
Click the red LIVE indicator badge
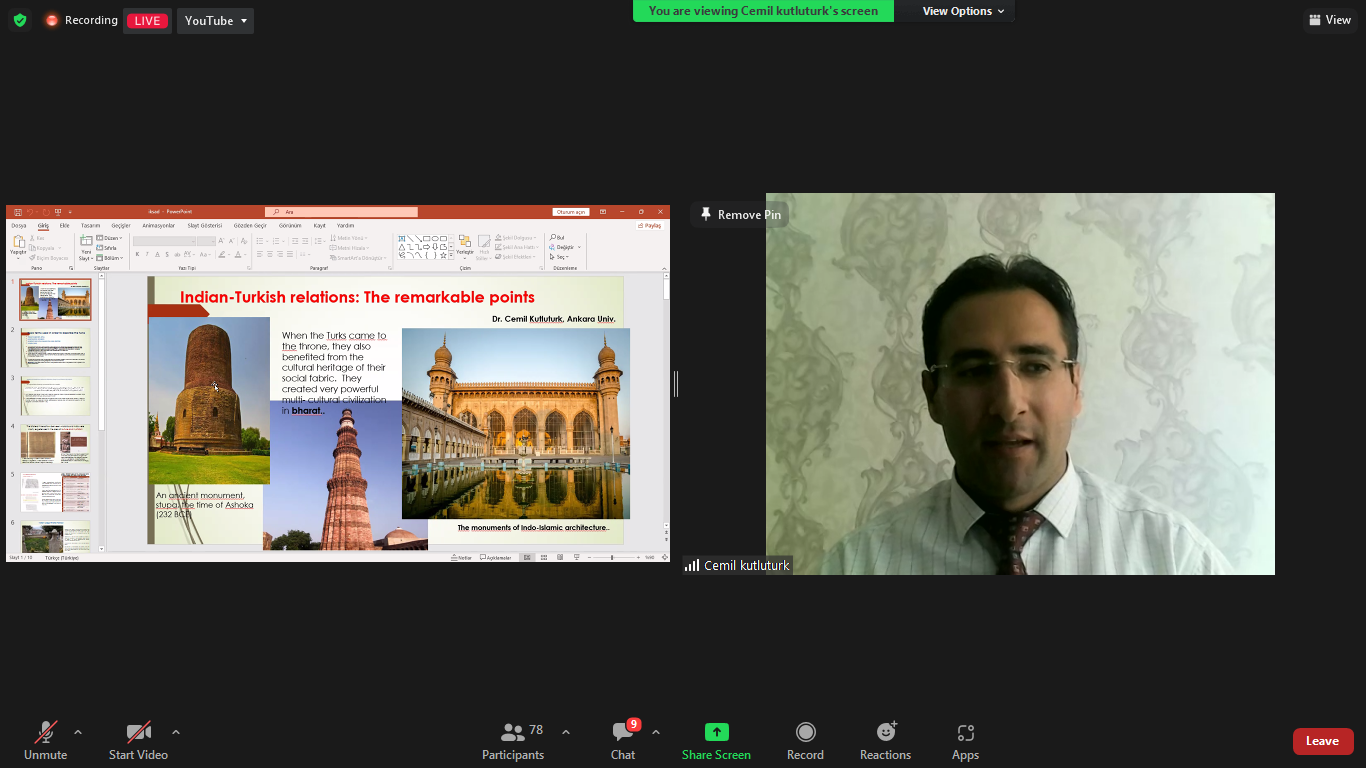tap(147, 21)
